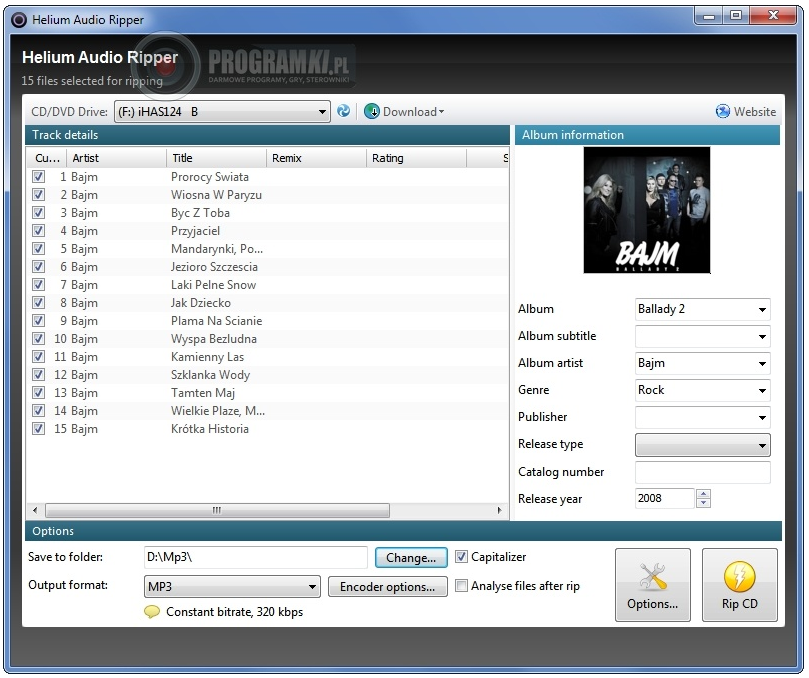Viewport: 809px width, 678px height.
Task: Select the Szklanka Wody track title
Action: 211,375
